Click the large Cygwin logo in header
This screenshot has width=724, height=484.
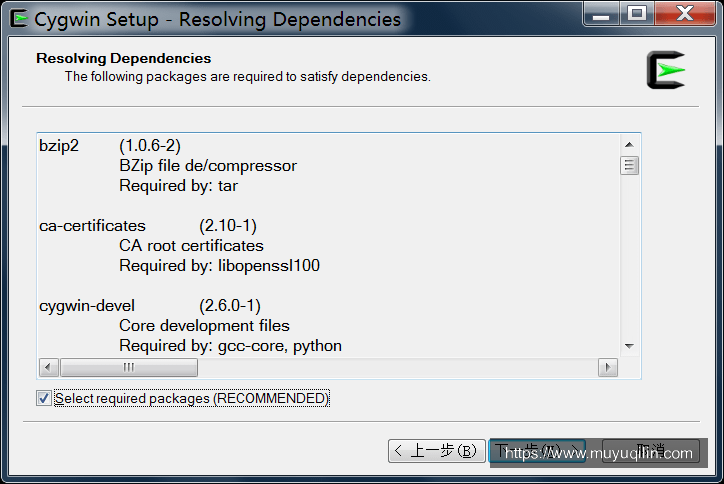pos(666,70)
